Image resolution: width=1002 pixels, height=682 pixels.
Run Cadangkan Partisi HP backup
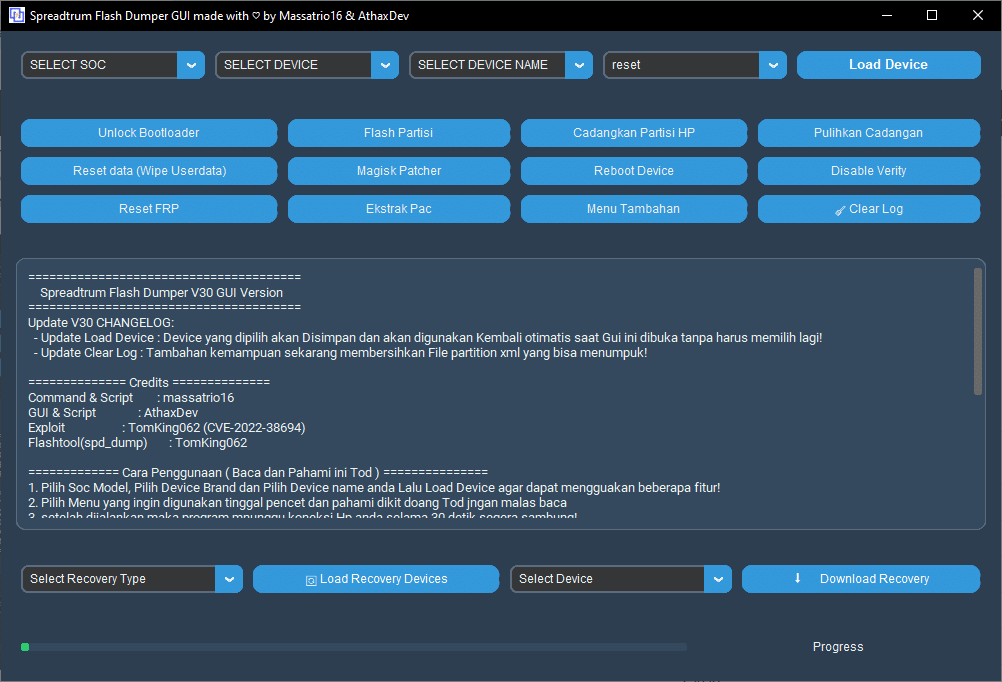point(633,132)
